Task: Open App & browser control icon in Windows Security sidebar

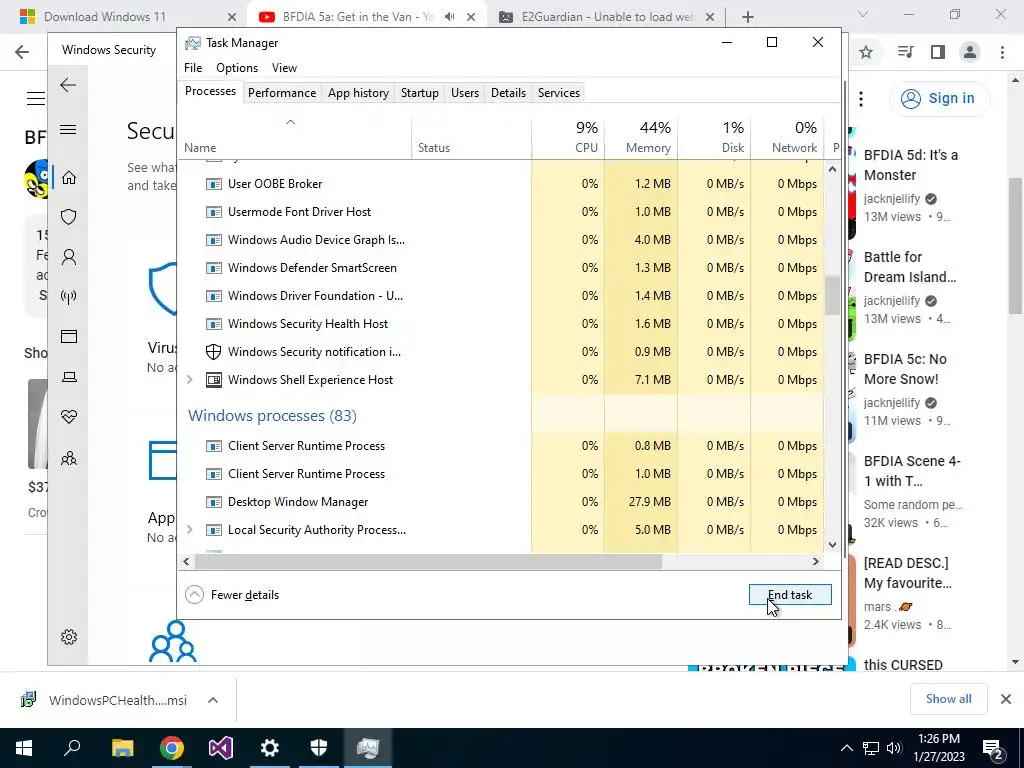Action: (x=69, y=336)
